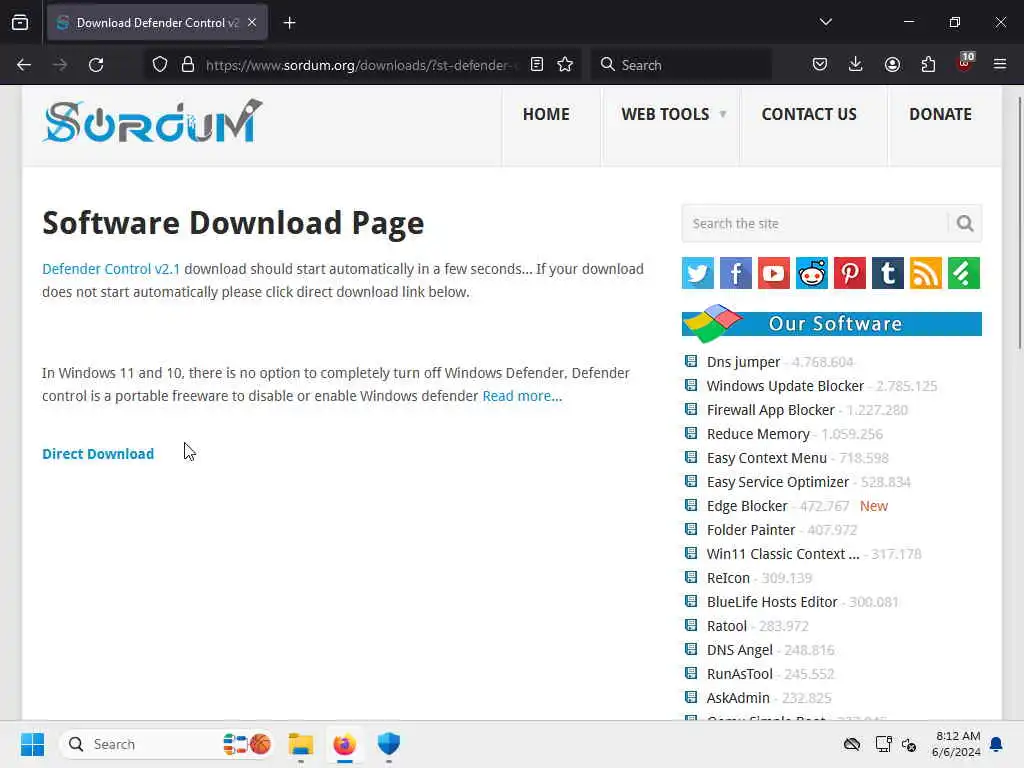Open CONTACT US page
The width and height of the screenshot is (1024, 768).
click(x=809, y=114)
